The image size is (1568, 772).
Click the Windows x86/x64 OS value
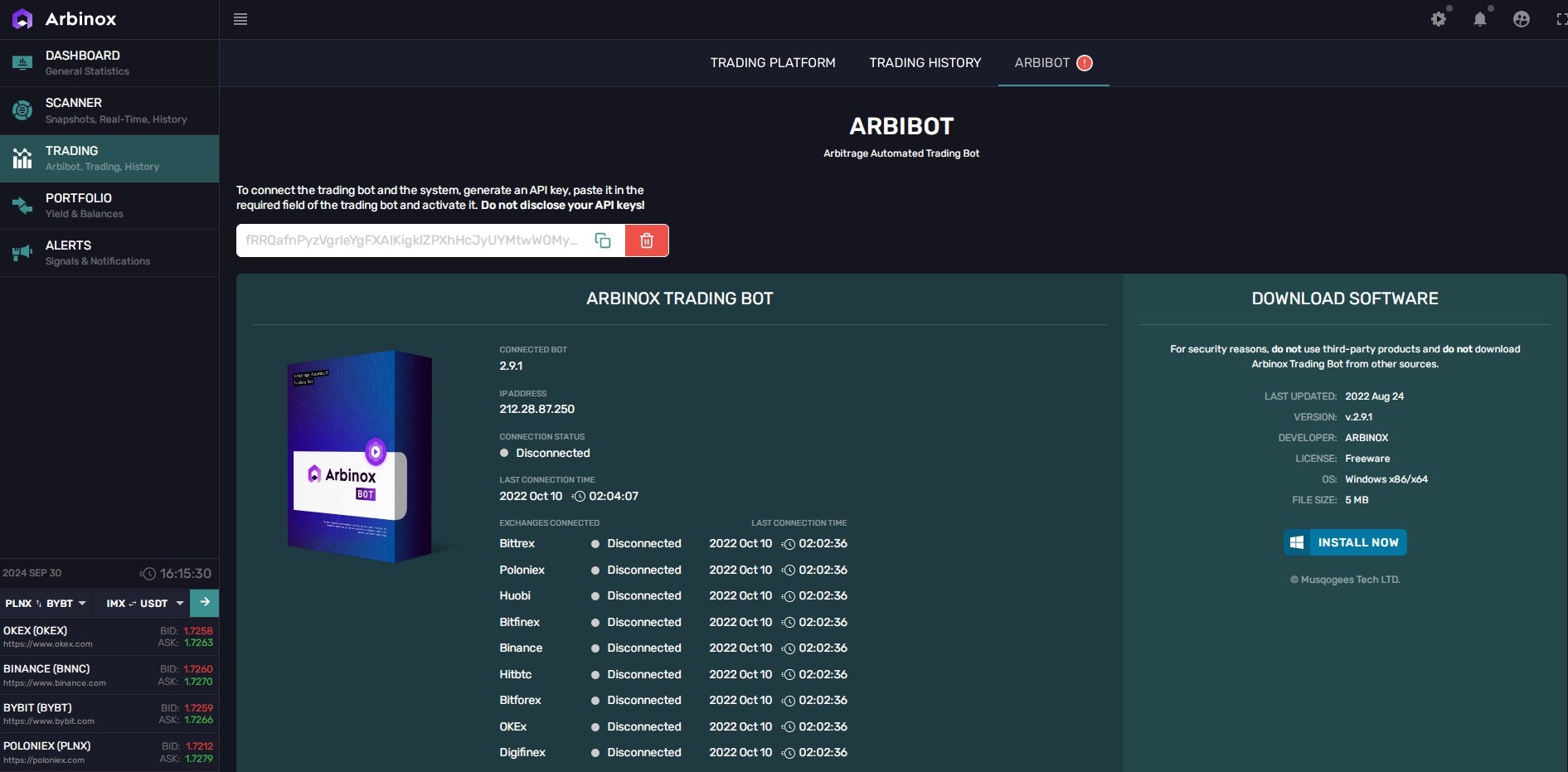1386,479
